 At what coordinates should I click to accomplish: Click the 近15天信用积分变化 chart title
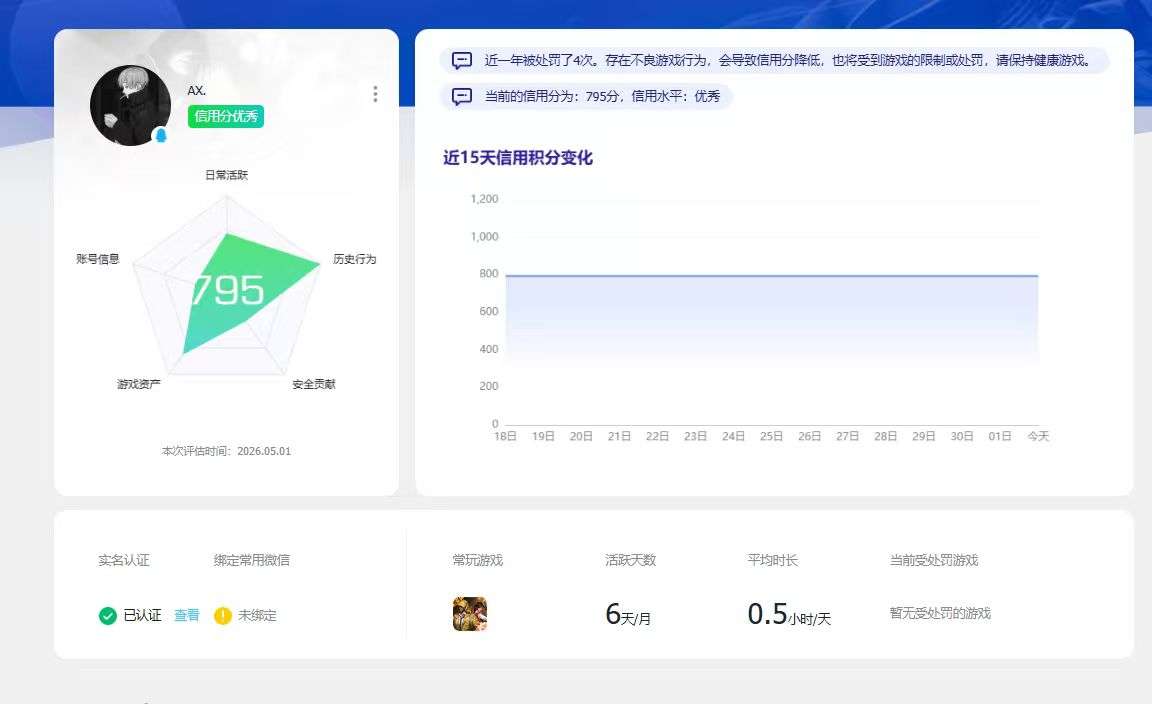pyautogui.click(x=518, y=158)
